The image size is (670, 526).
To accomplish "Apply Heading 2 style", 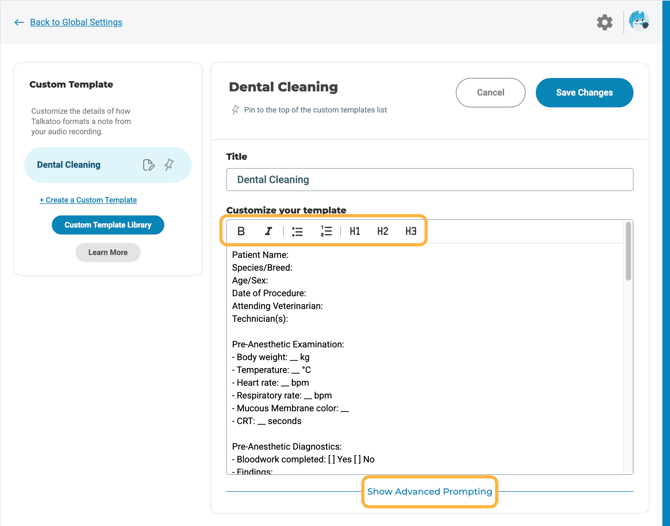I will [x=383, y=231].
